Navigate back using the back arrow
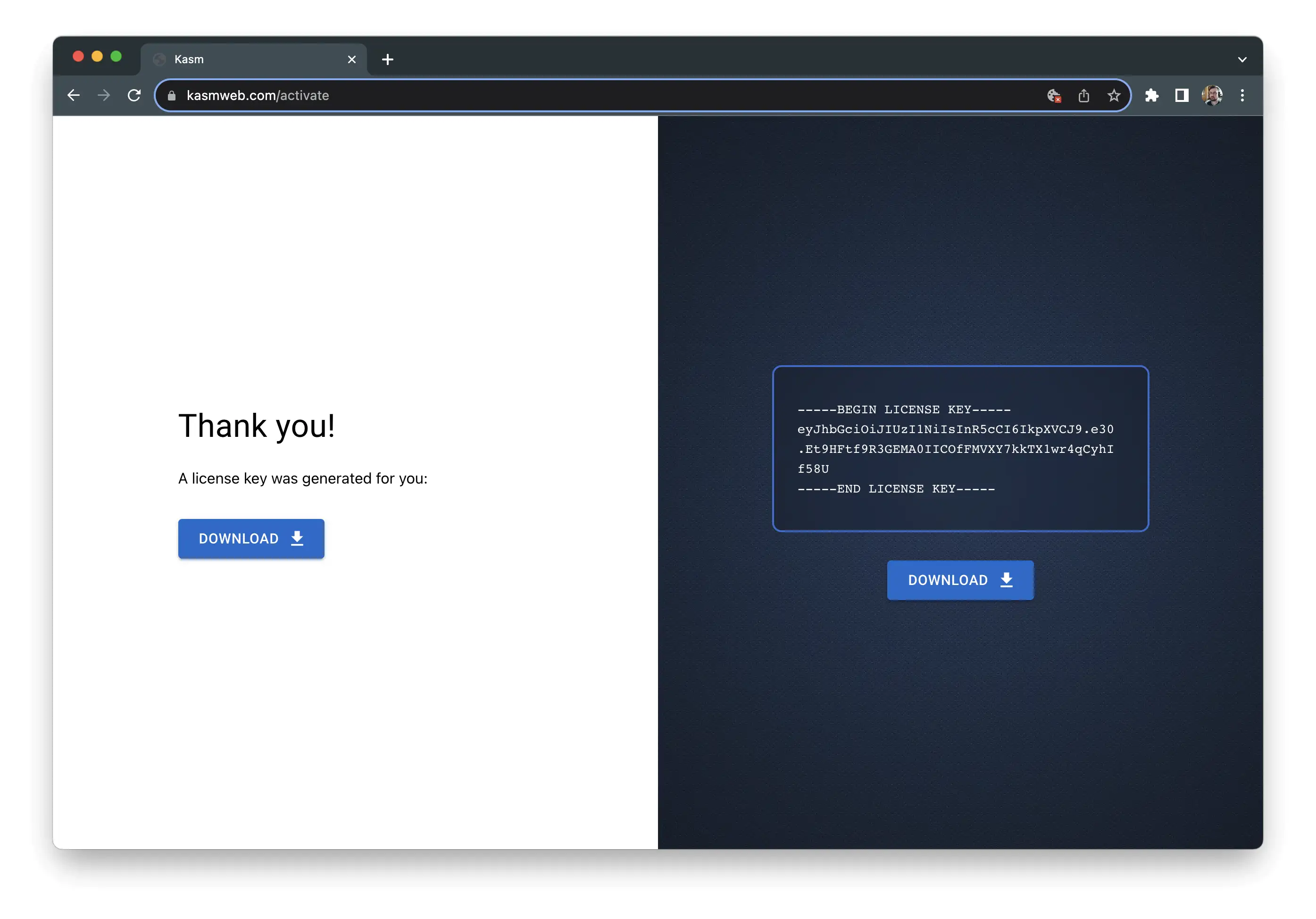Image resolution: width=1316 pixels, height=919 pixels. [x=74, y=95]
